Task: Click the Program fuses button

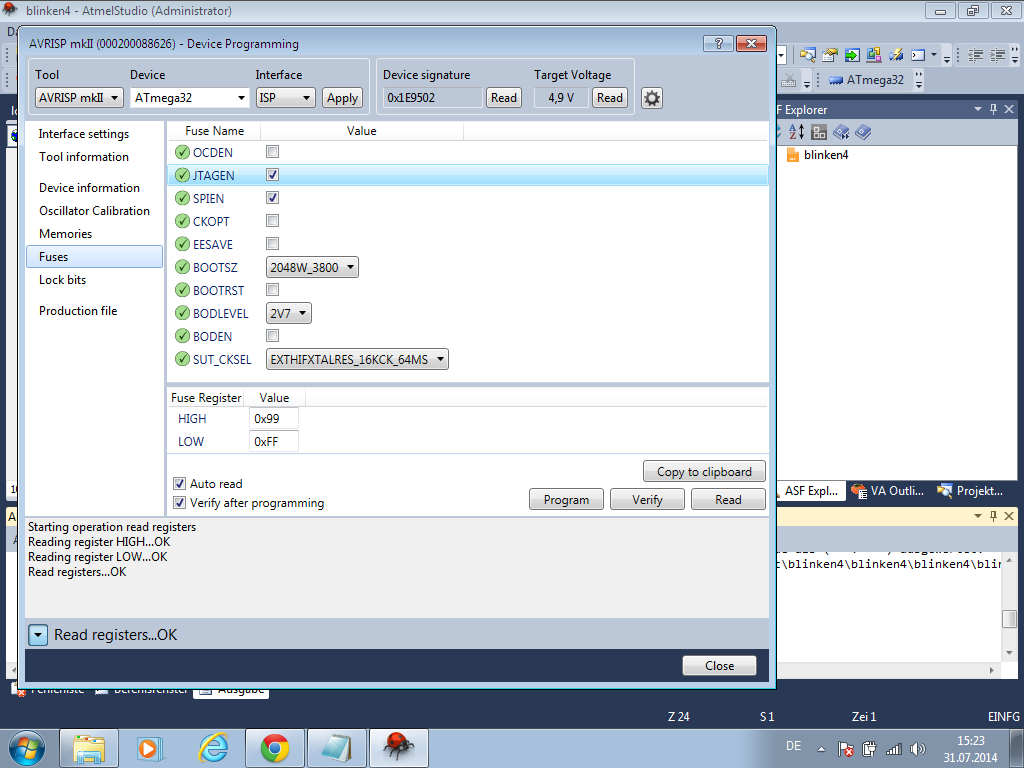Action: (566, 500)
